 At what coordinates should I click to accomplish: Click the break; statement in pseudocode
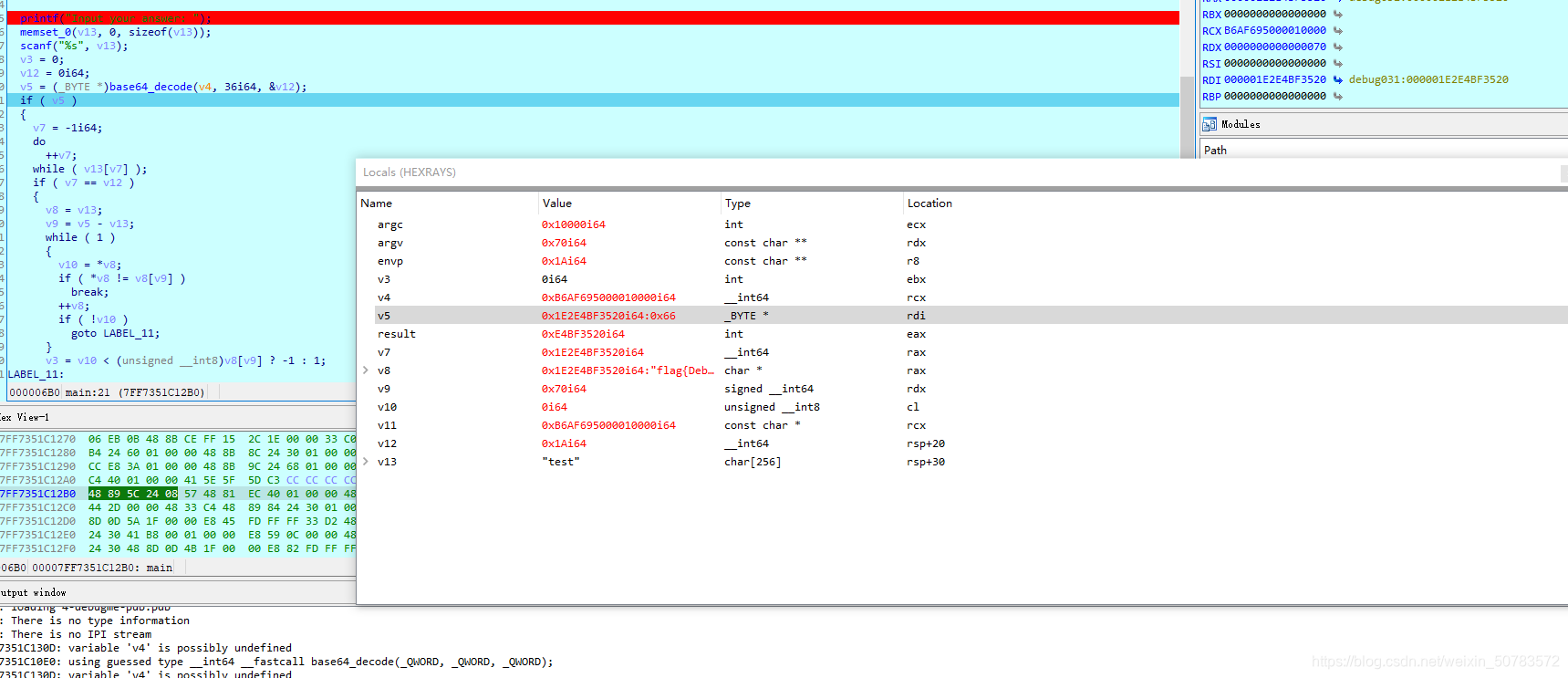[x=89, y=292]
